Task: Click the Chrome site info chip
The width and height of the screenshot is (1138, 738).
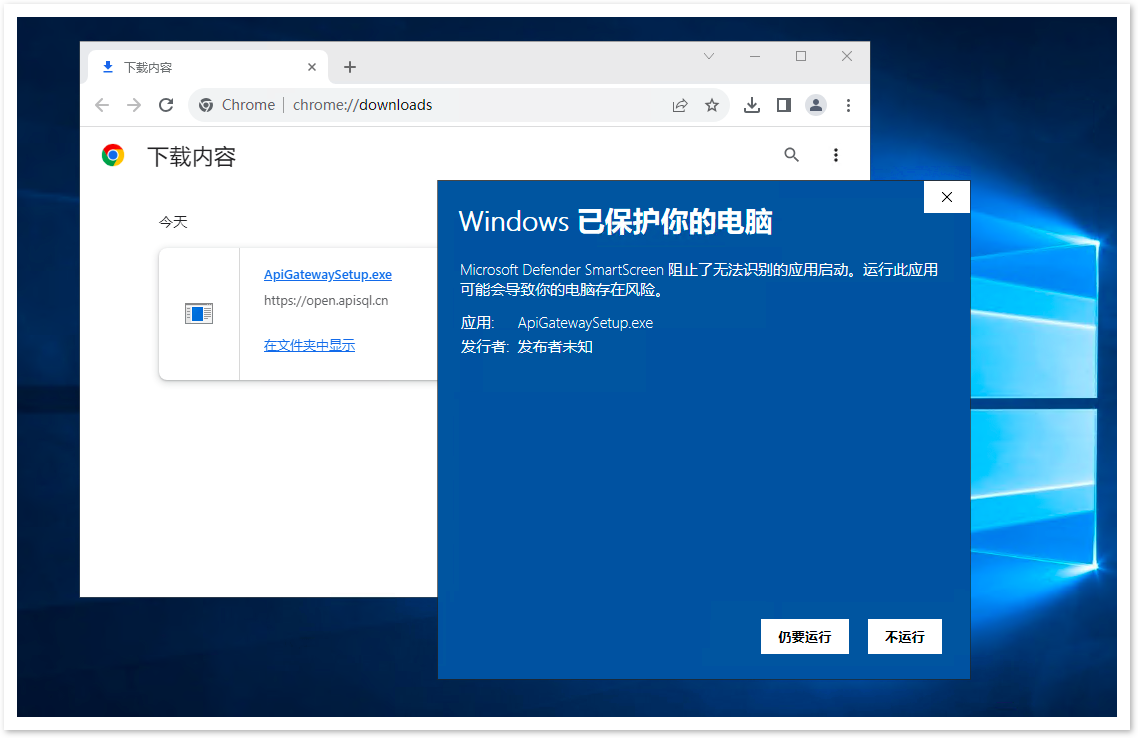Action: coord(237,105)
